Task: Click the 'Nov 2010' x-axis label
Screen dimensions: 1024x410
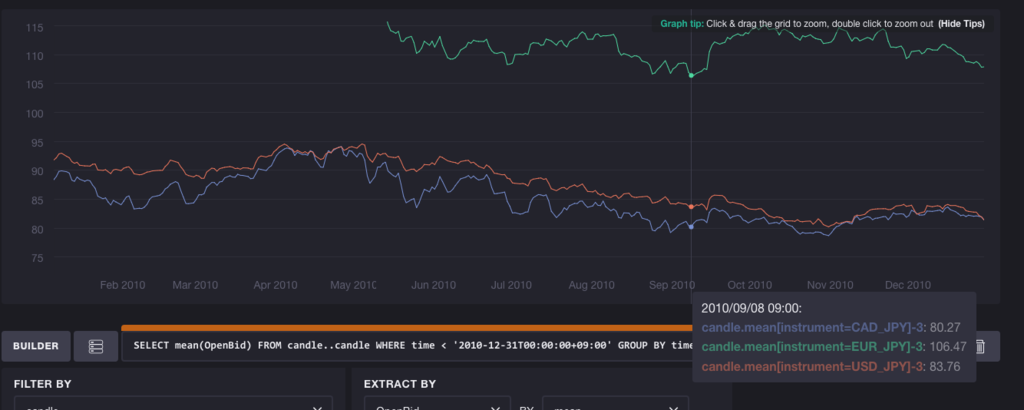Action: [830, 285]
